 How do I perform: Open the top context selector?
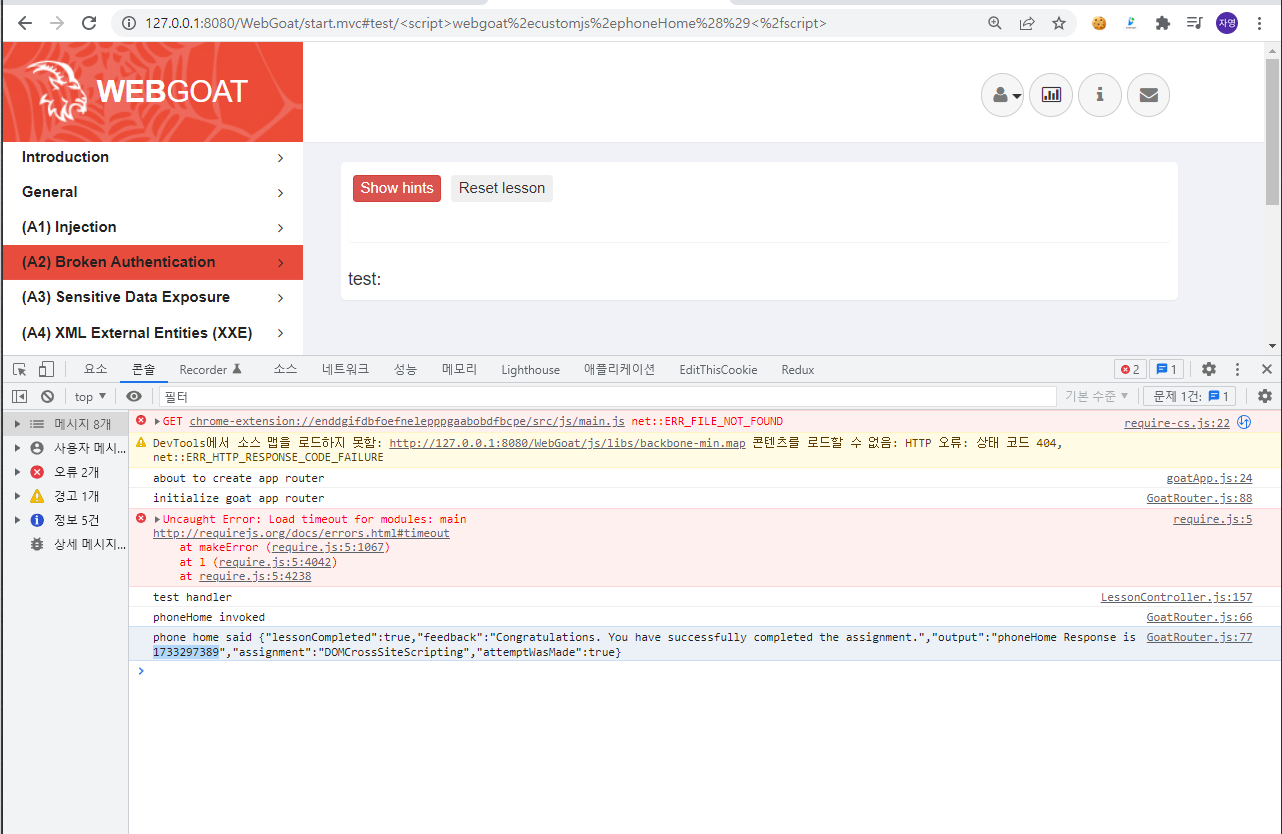[90, 396]
